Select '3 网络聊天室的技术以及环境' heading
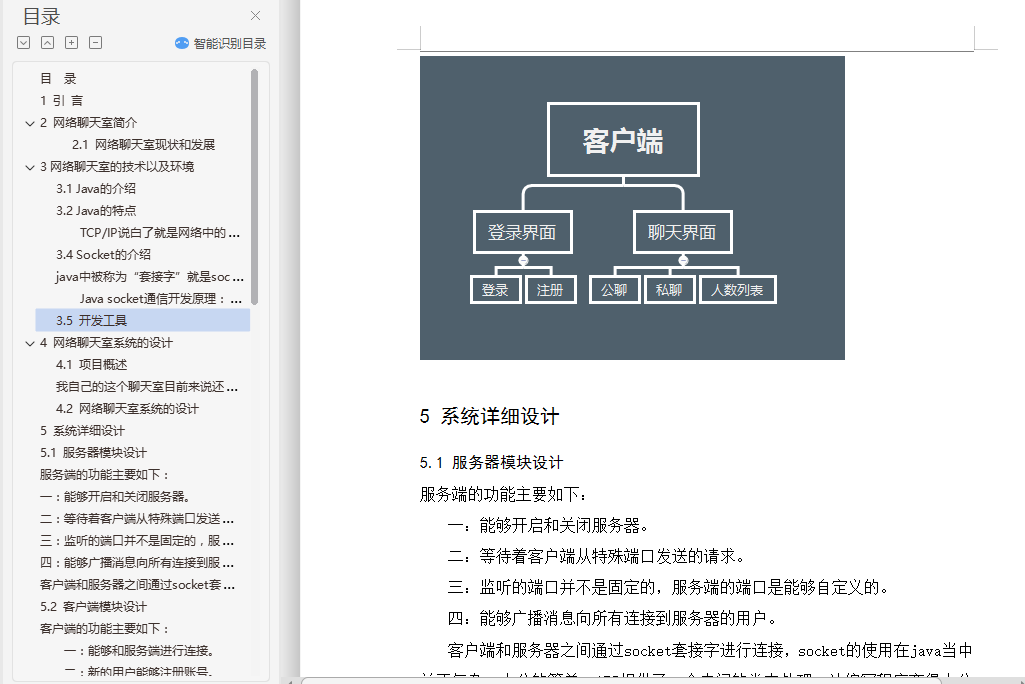The height and width of the screenshot is (684, 1025). (x=117, y=167)
